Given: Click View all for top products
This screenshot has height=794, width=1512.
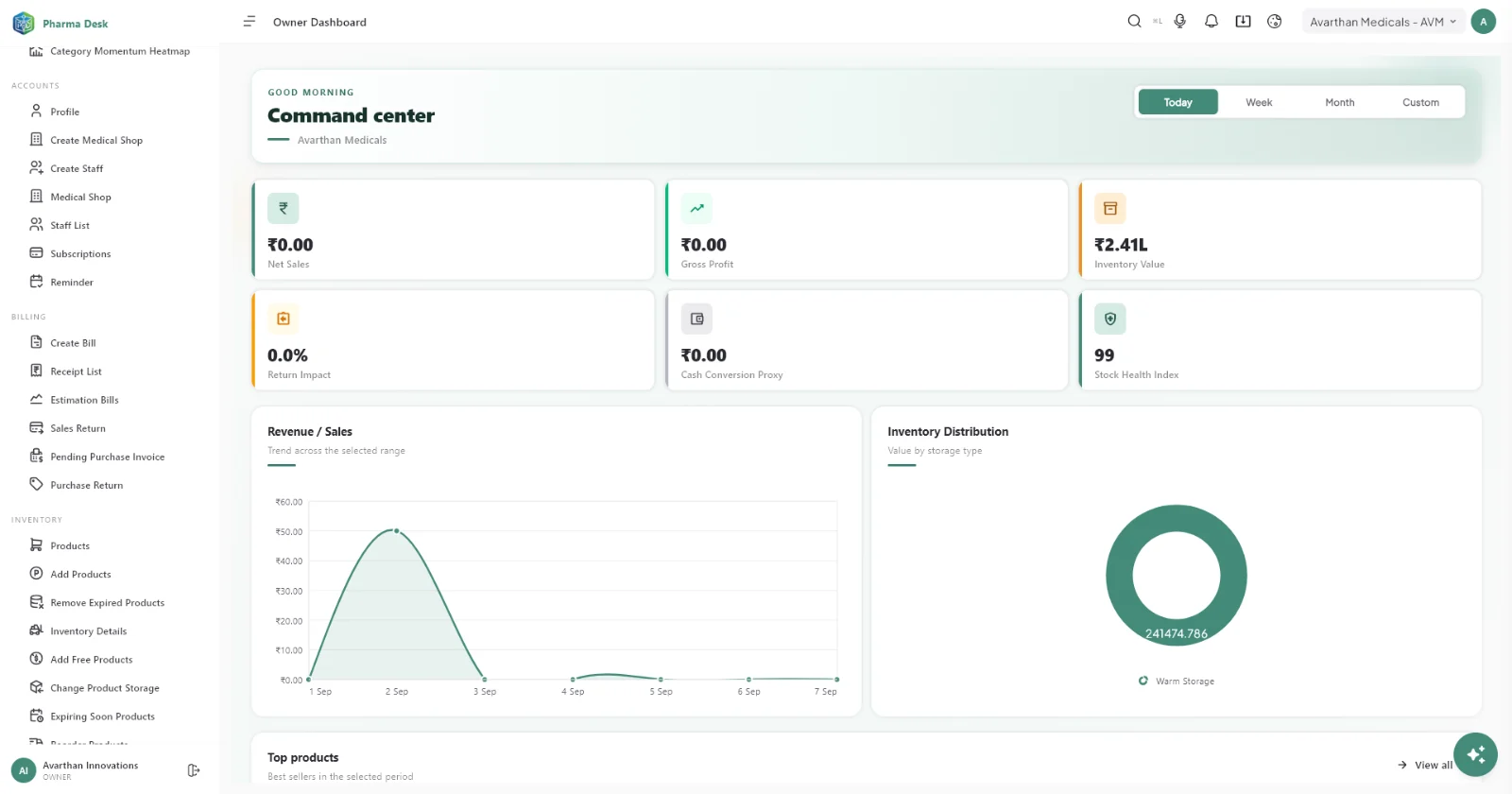Looking at the screenshot, I should [1425, 765].
